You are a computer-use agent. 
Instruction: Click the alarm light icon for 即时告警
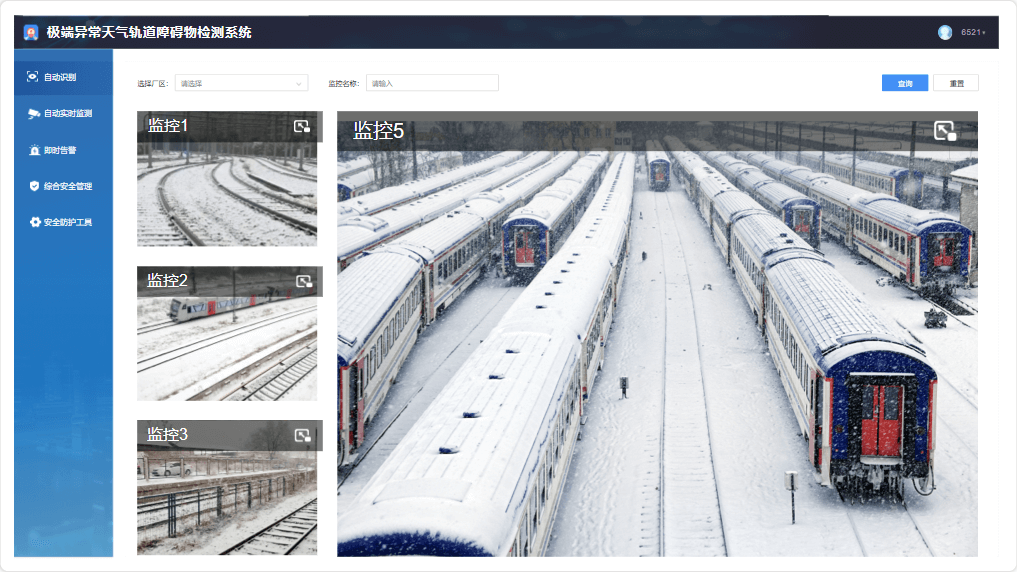33,150
